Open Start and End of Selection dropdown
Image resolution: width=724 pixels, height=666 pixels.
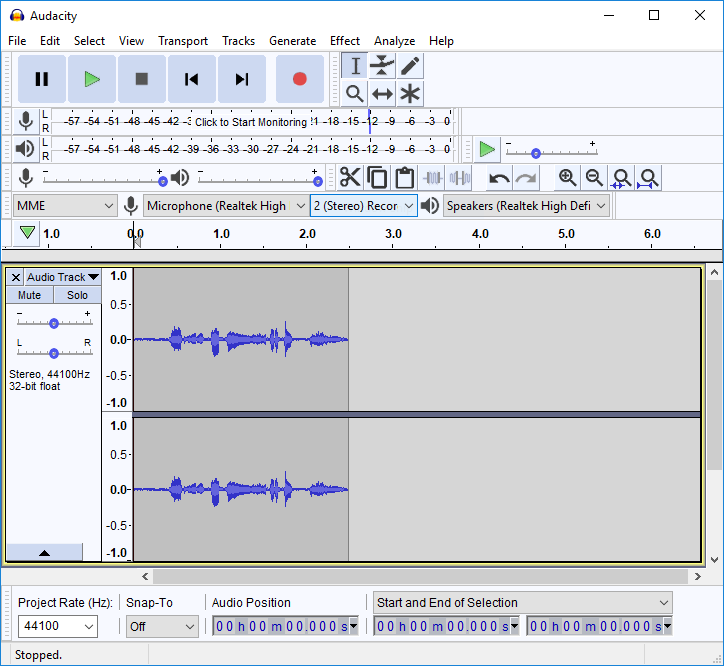pyautogui.click(x=523, y=602)
